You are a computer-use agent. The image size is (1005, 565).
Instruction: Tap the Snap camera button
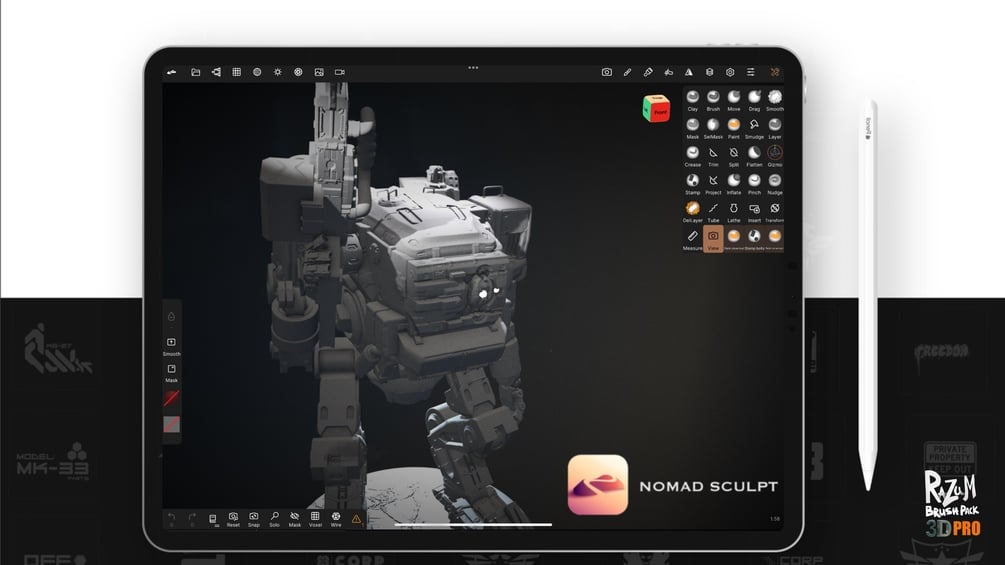tap(254, 519)
